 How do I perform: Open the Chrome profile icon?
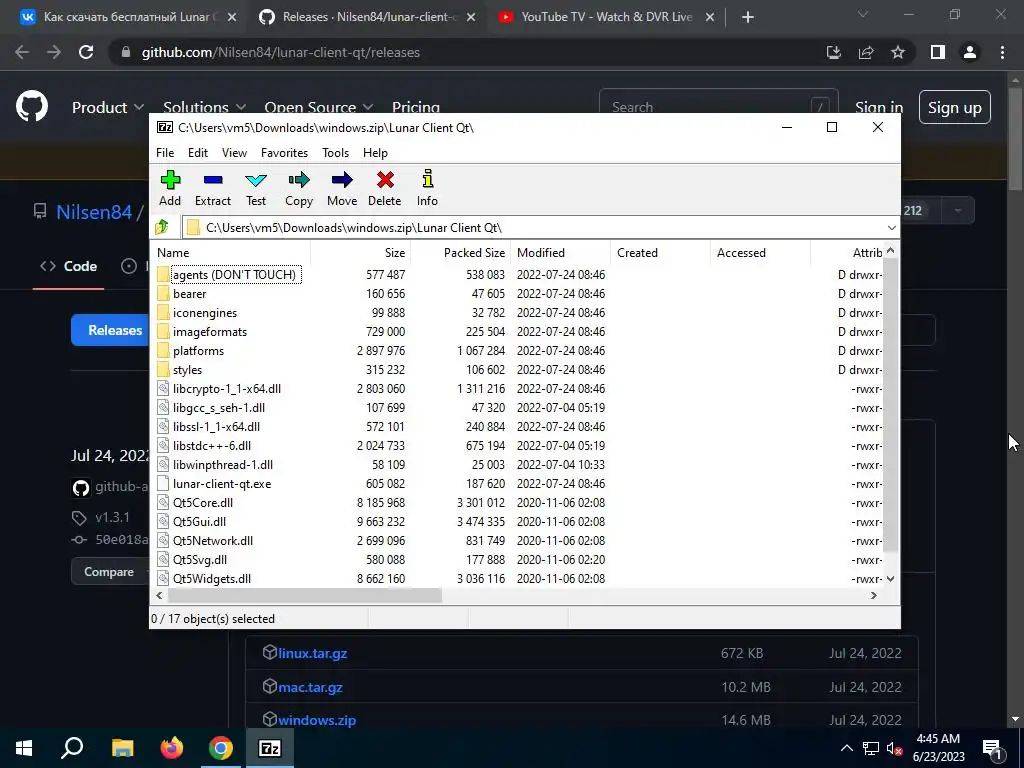click(x=970, y=52)
